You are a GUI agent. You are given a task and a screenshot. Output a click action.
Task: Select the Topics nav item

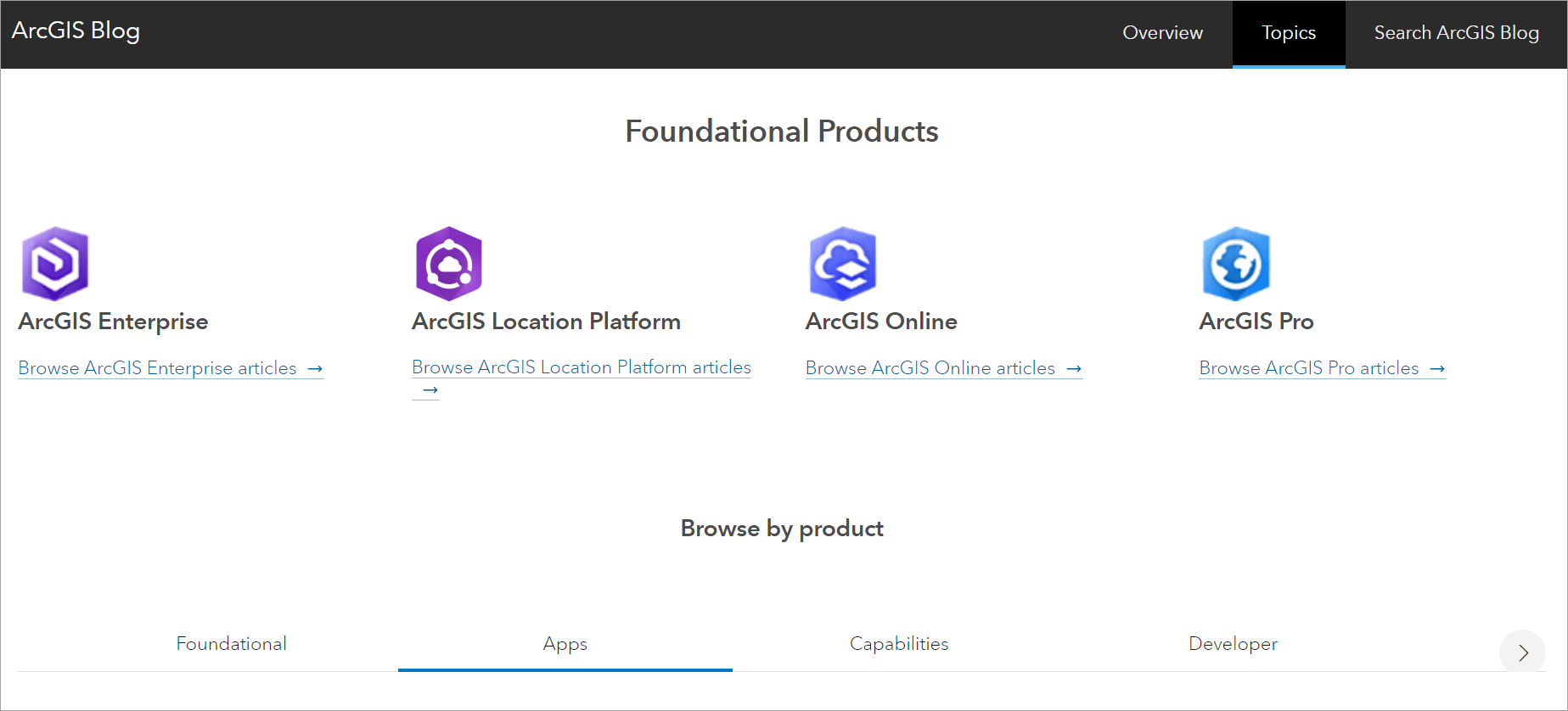(x=1289, y=34)
